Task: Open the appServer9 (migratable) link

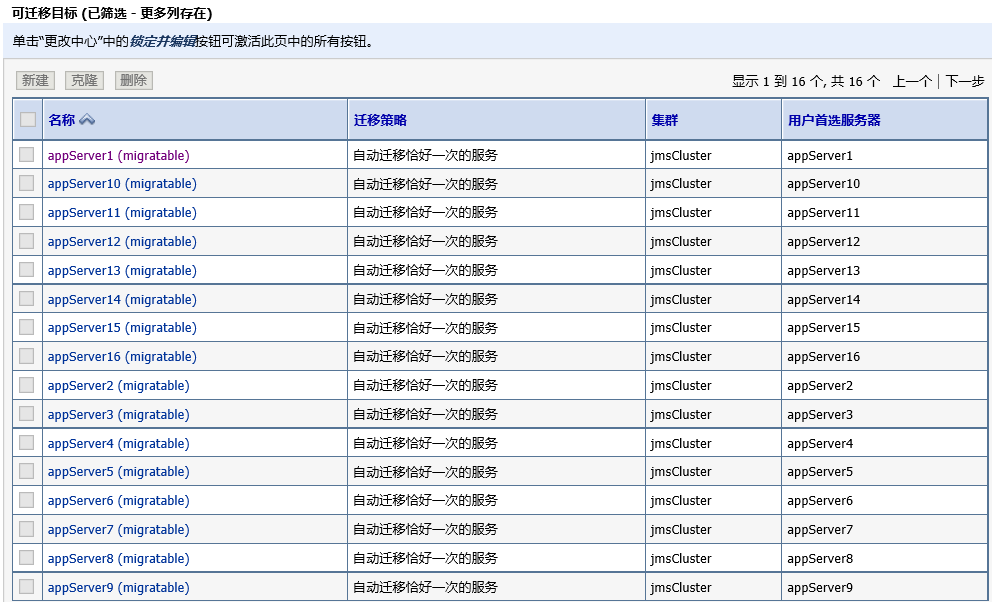Action: 119,587
